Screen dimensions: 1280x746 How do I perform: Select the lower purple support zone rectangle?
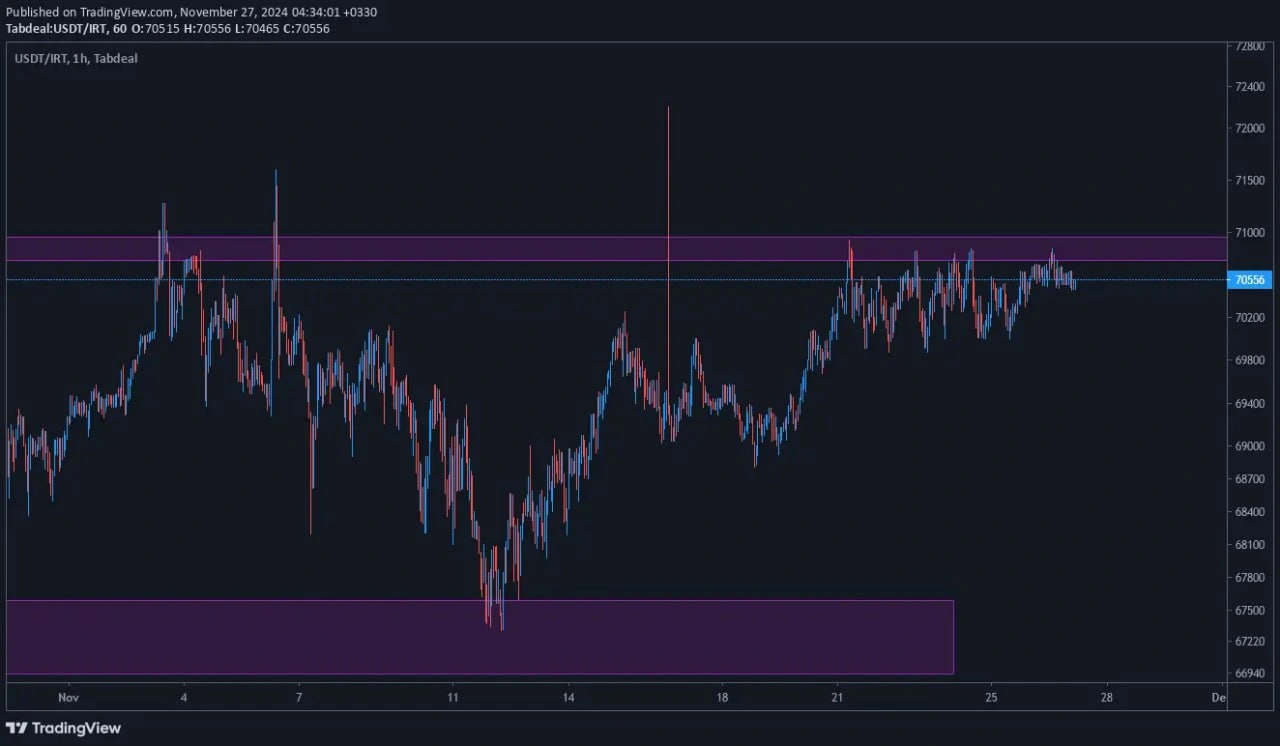tap(480, 637)
